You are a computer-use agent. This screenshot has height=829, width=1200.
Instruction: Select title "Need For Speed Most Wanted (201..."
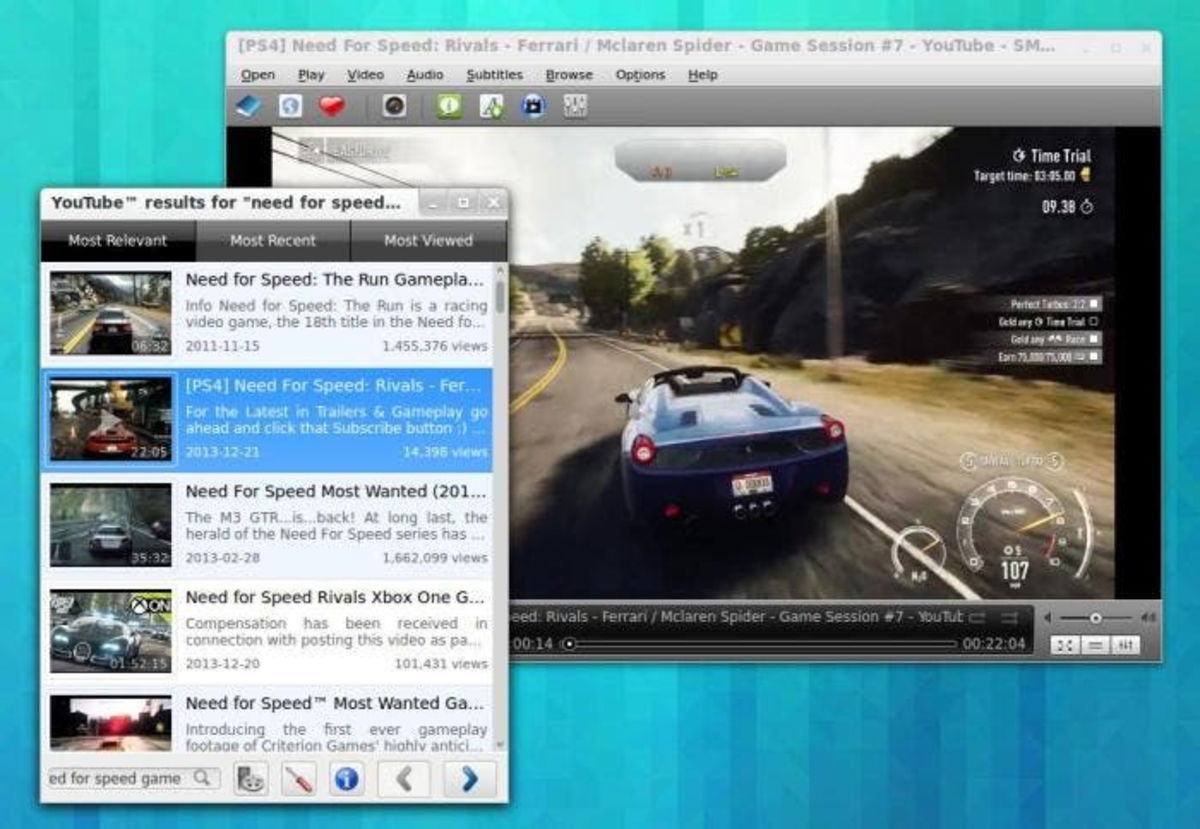[x=336, y=492]
